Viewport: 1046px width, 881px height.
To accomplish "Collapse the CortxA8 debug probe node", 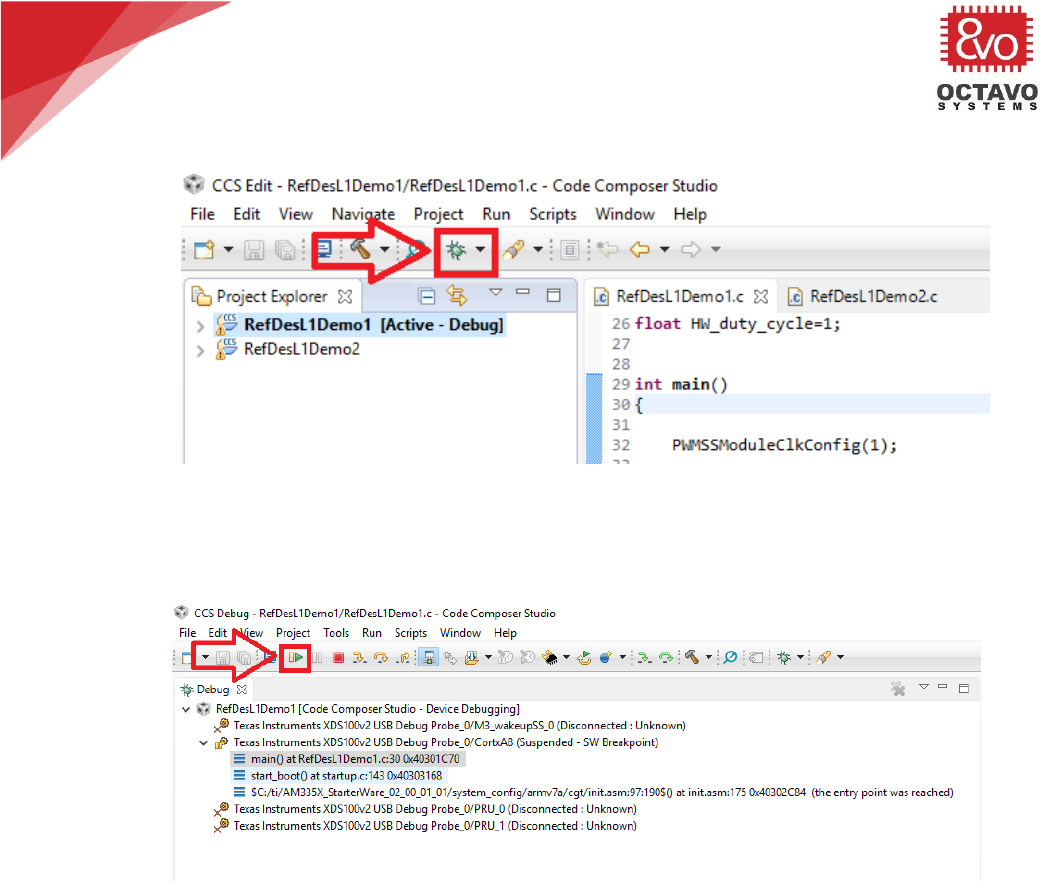I will (203, 742).
